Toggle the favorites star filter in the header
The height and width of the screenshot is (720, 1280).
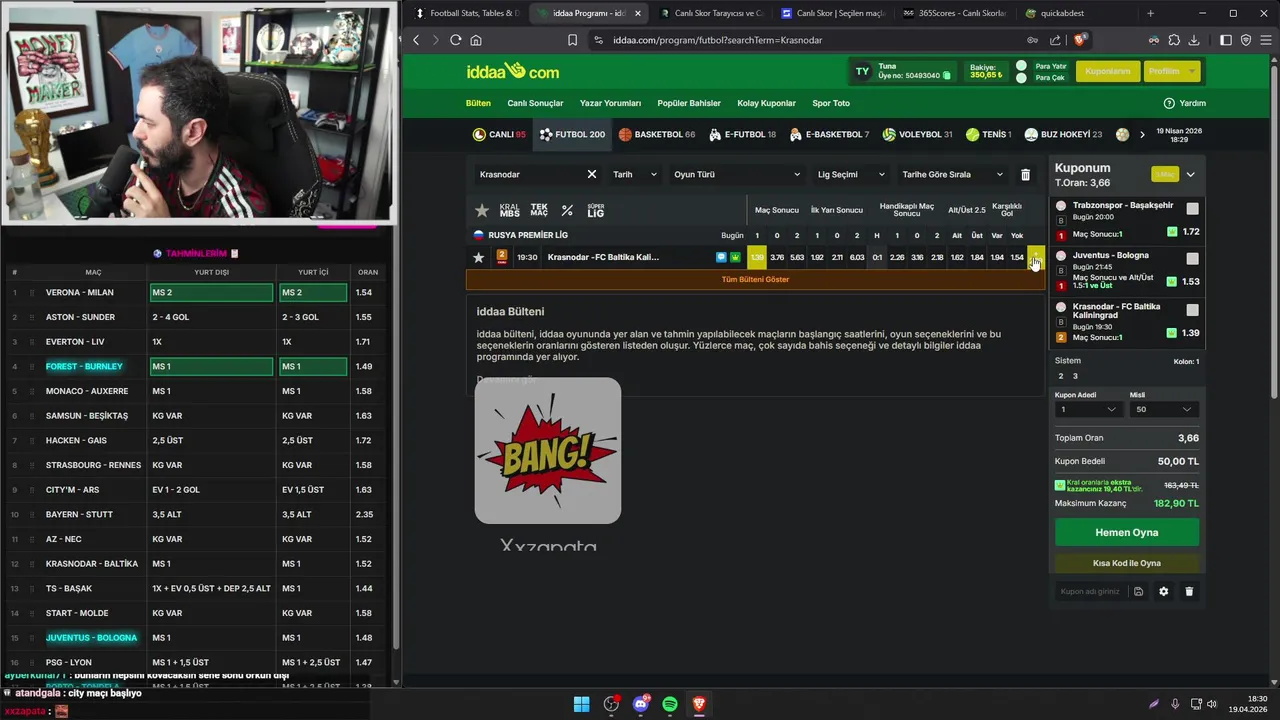coord(482,210)
